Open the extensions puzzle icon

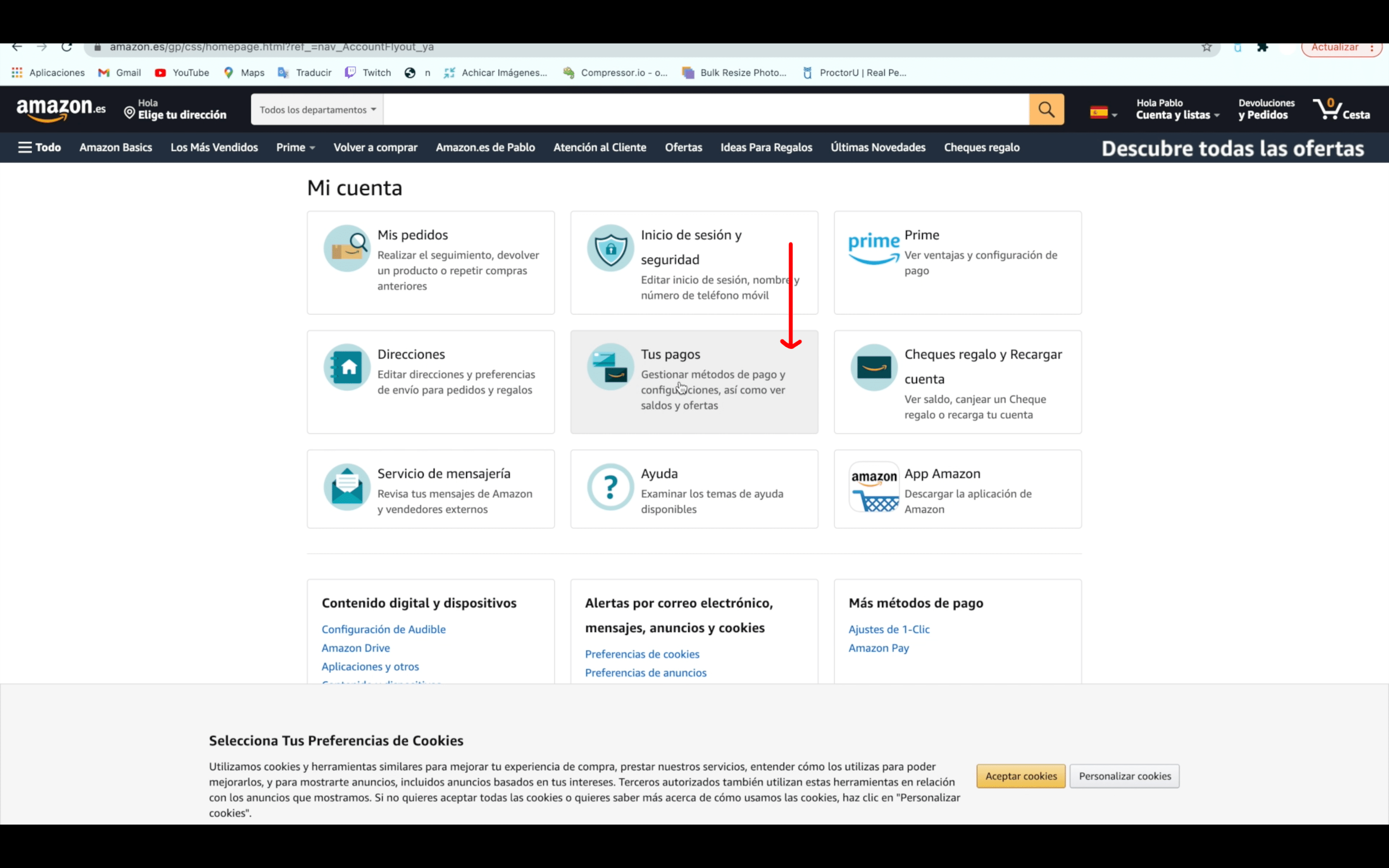(1261, 47)
